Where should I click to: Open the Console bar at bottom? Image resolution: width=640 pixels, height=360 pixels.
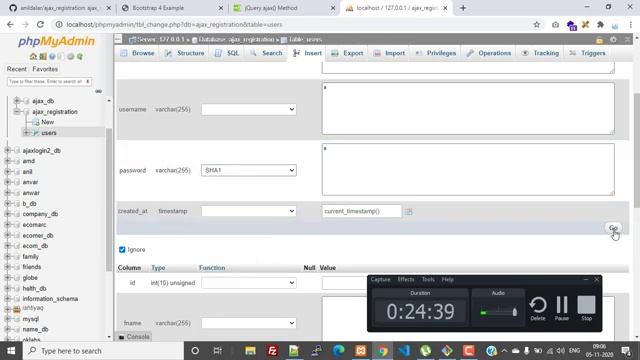134,337
